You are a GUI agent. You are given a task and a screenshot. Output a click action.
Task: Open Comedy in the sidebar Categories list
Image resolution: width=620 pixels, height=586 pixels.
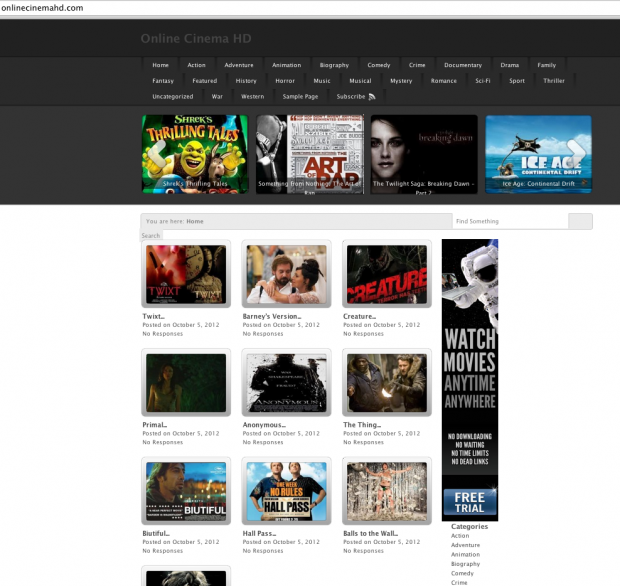point(462,573)
